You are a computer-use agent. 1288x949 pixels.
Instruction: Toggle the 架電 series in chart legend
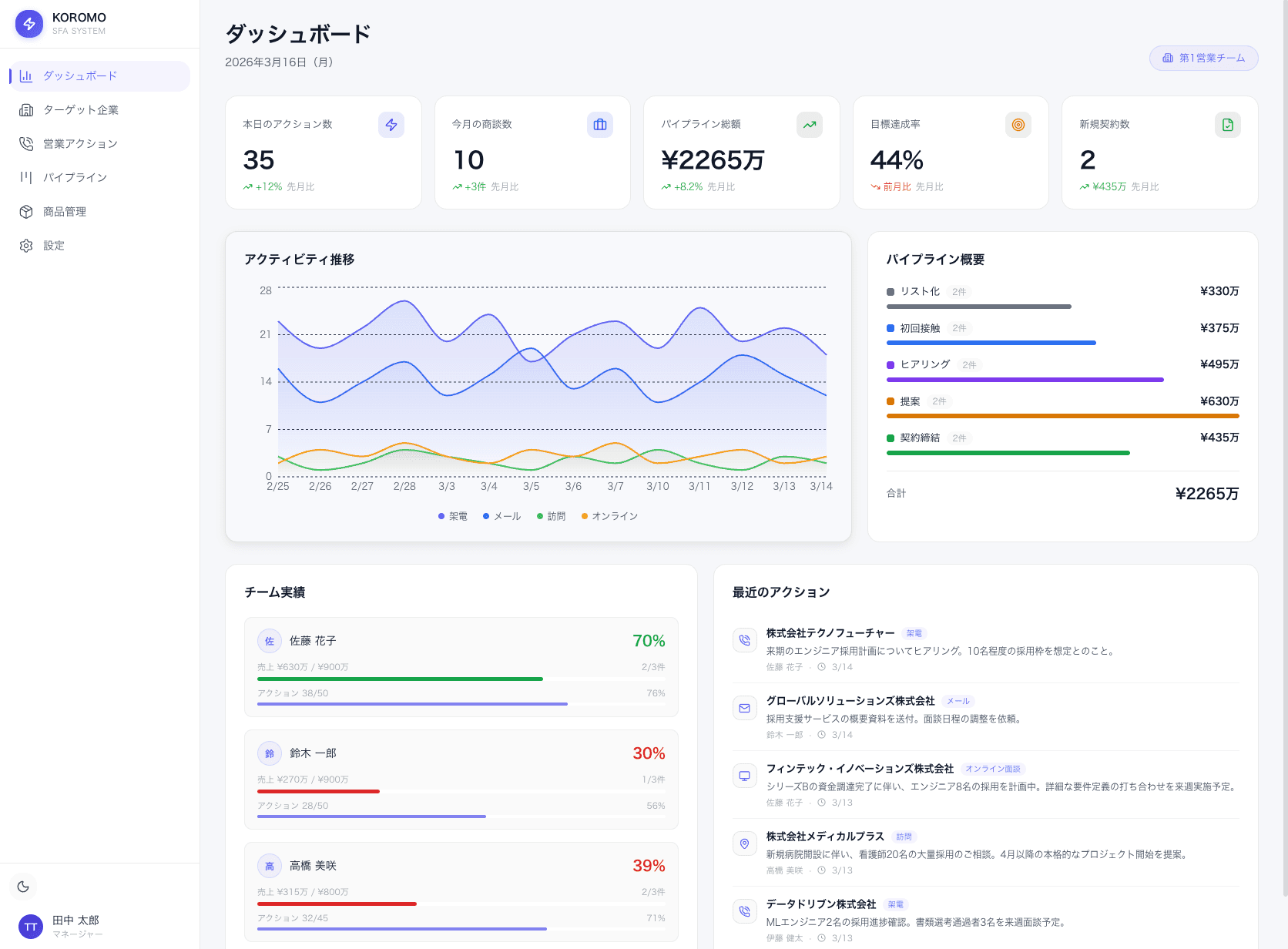pos(453,516)
